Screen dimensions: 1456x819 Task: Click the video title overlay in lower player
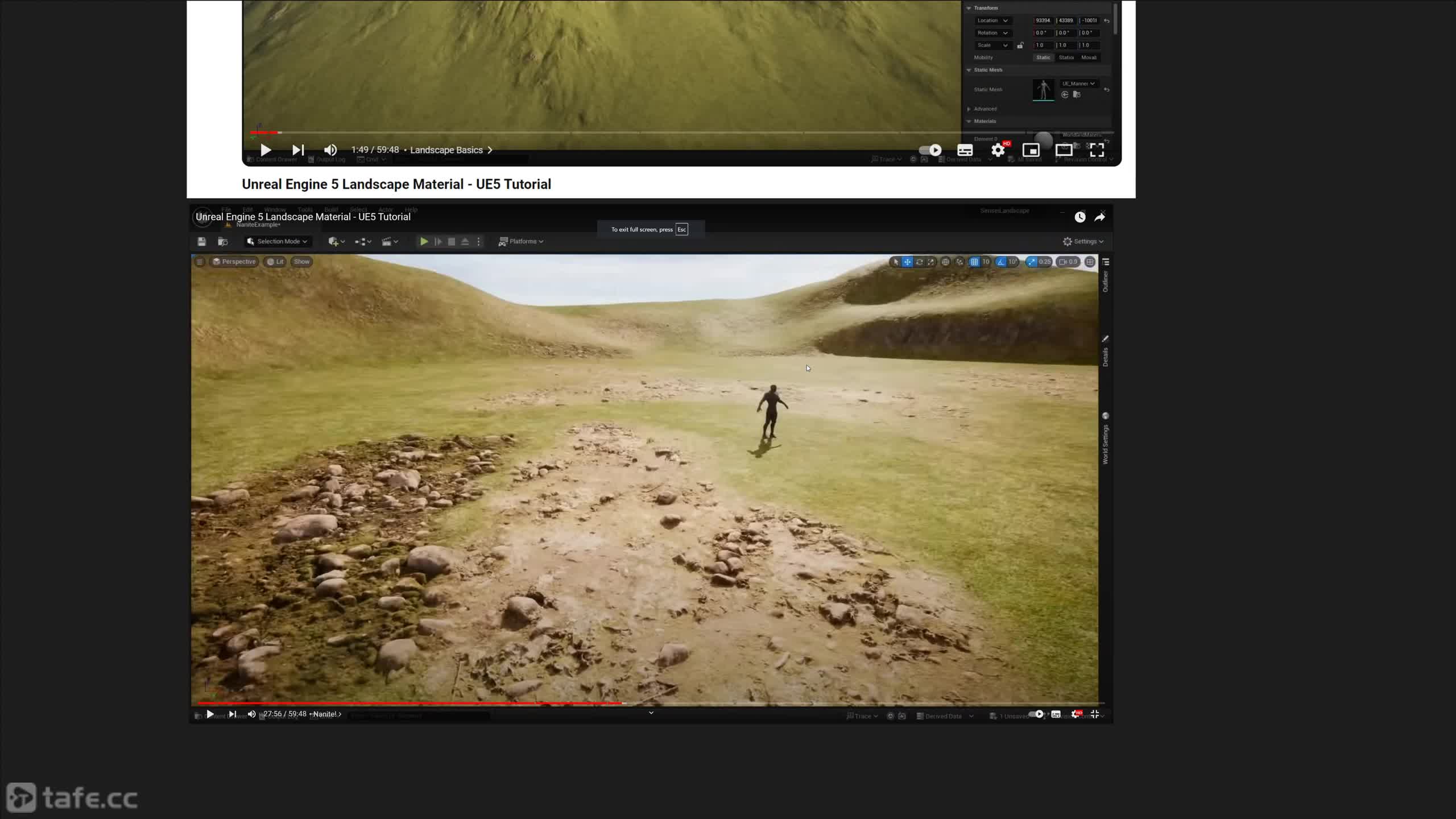(x=303, y=217)
